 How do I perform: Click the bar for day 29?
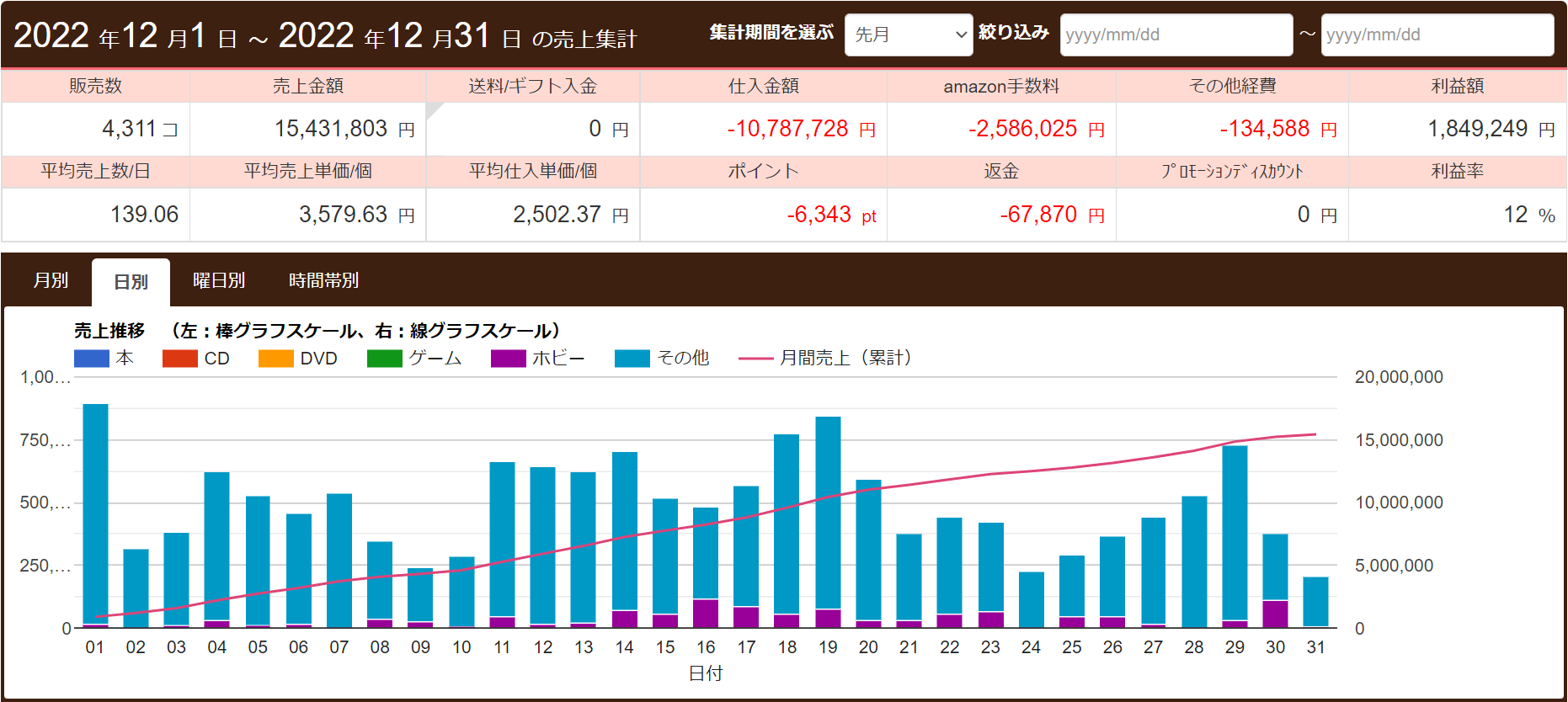(1235, 532)
